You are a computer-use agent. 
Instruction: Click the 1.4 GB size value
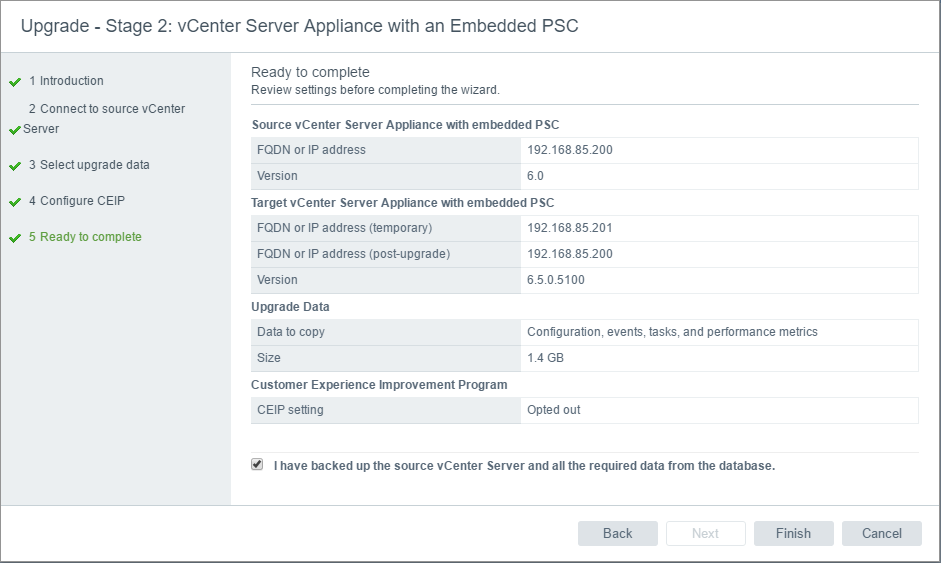click(x=544, y=358)
